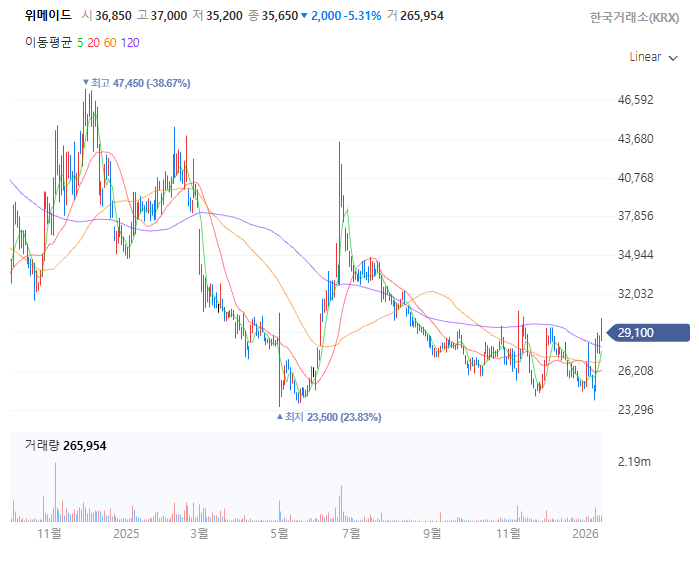This screenshot has height=562, width=699.
Task: Click the 2.19m volume axis label
Action: pyautogui.click(x=635, y=462)
